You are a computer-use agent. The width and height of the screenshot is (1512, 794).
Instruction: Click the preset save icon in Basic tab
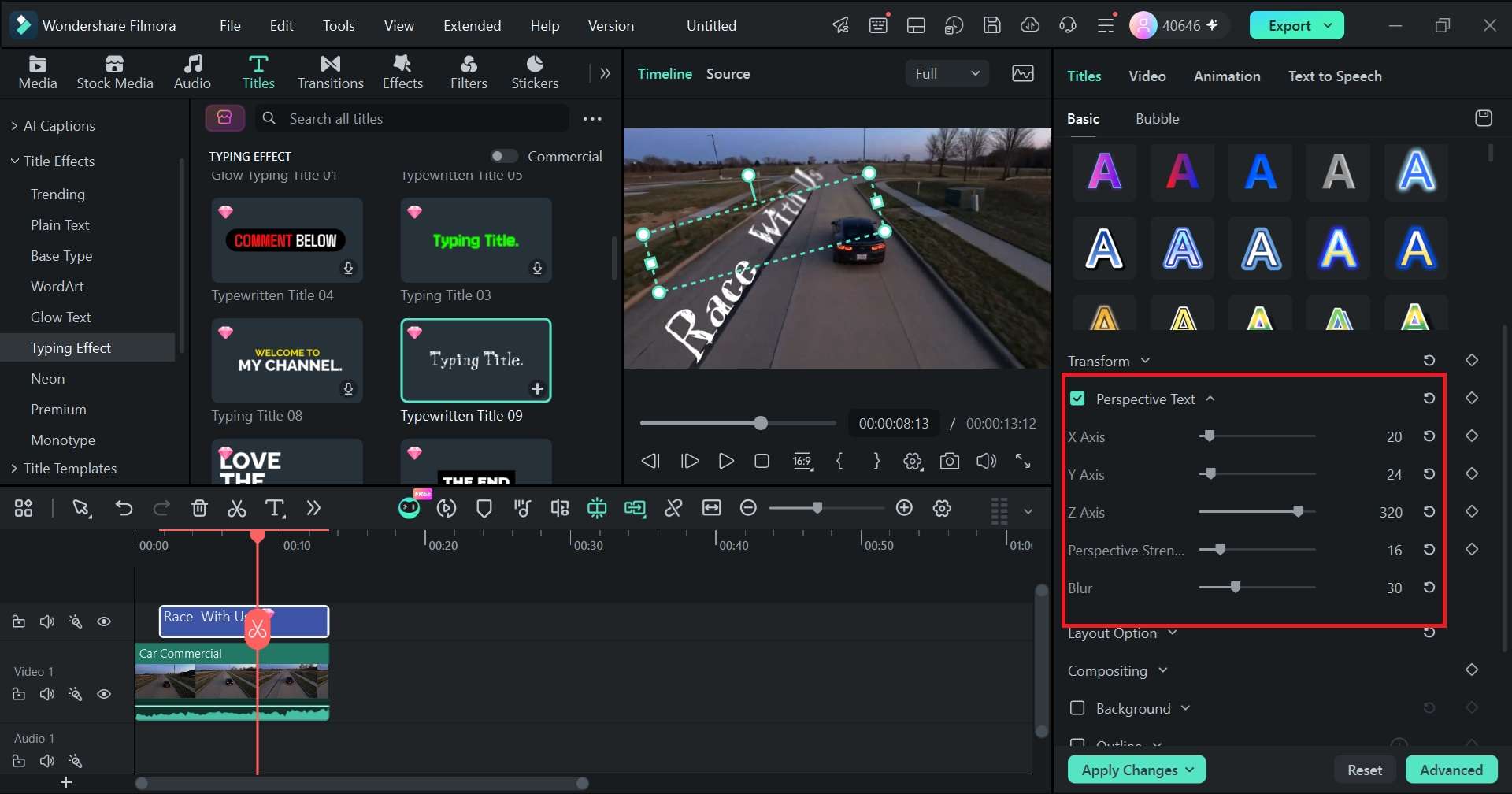[x=1484, y=118]
